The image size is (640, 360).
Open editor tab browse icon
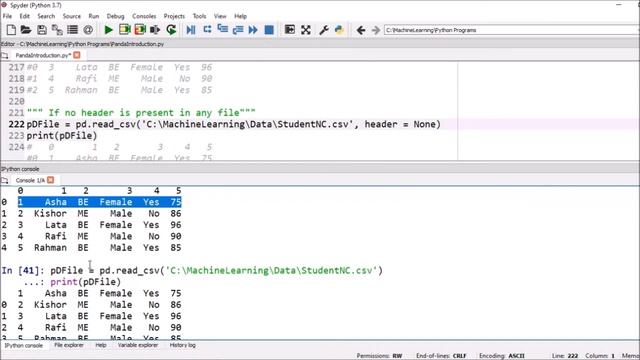tap(4, 55)
